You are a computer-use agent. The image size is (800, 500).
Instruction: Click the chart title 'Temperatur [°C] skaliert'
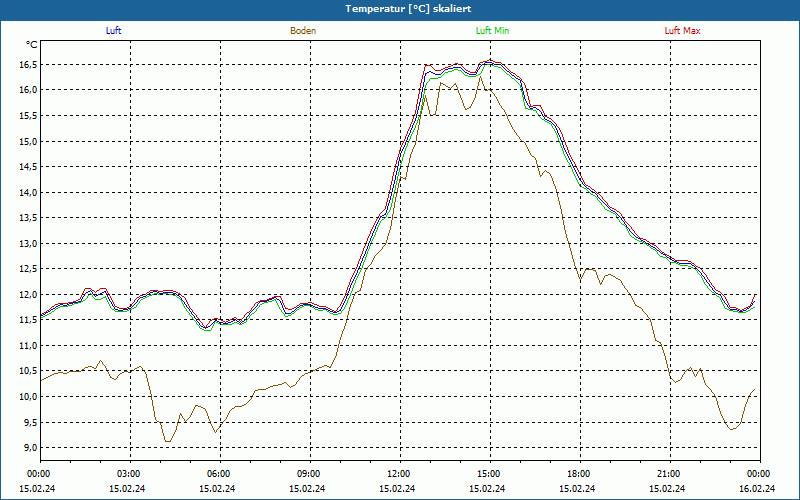click(408, 9)
